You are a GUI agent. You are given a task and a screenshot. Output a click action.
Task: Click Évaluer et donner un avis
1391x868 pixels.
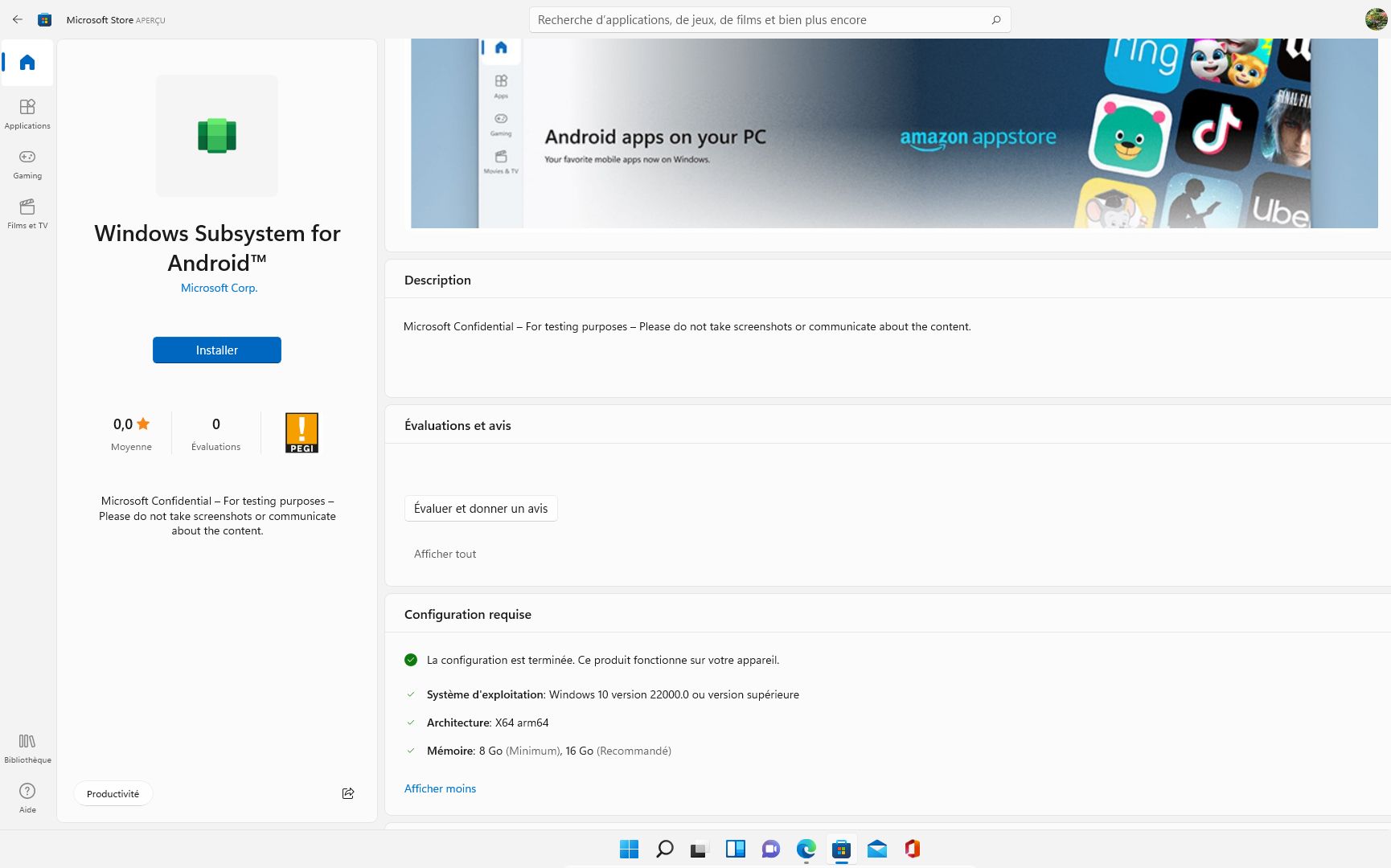pyautogui.click(x=480, y=508)
